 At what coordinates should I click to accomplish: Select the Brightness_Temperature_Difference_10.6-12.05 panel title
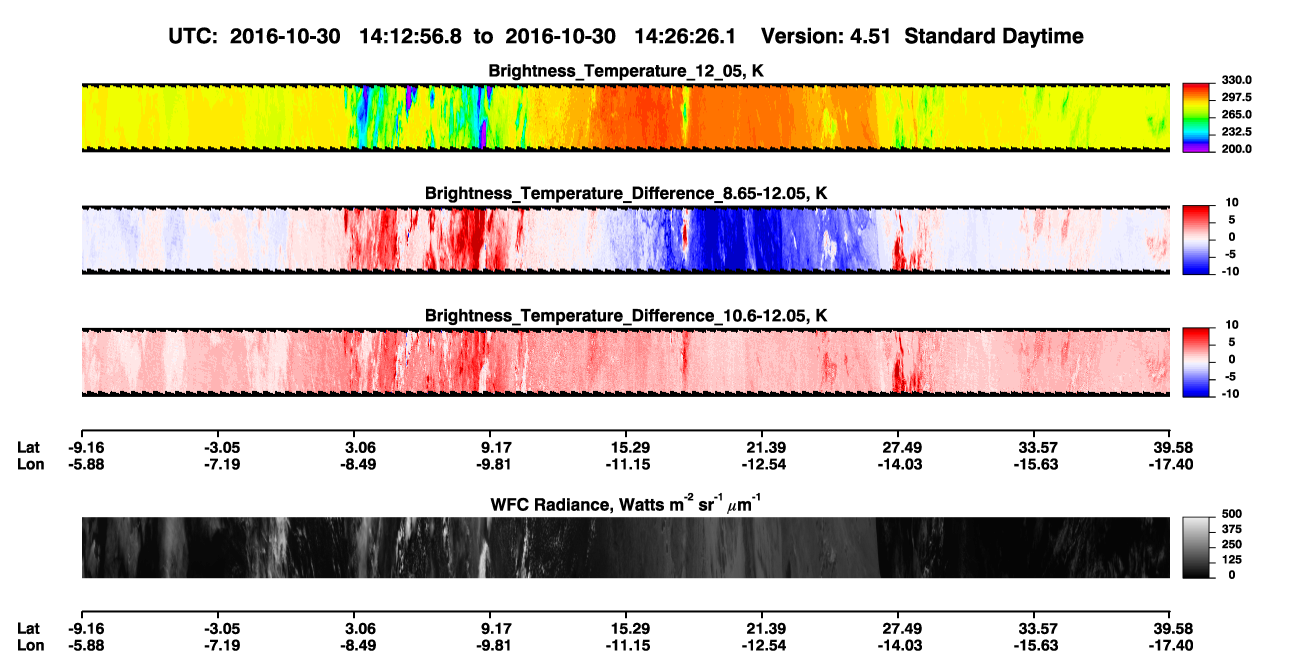pos(626,315)
